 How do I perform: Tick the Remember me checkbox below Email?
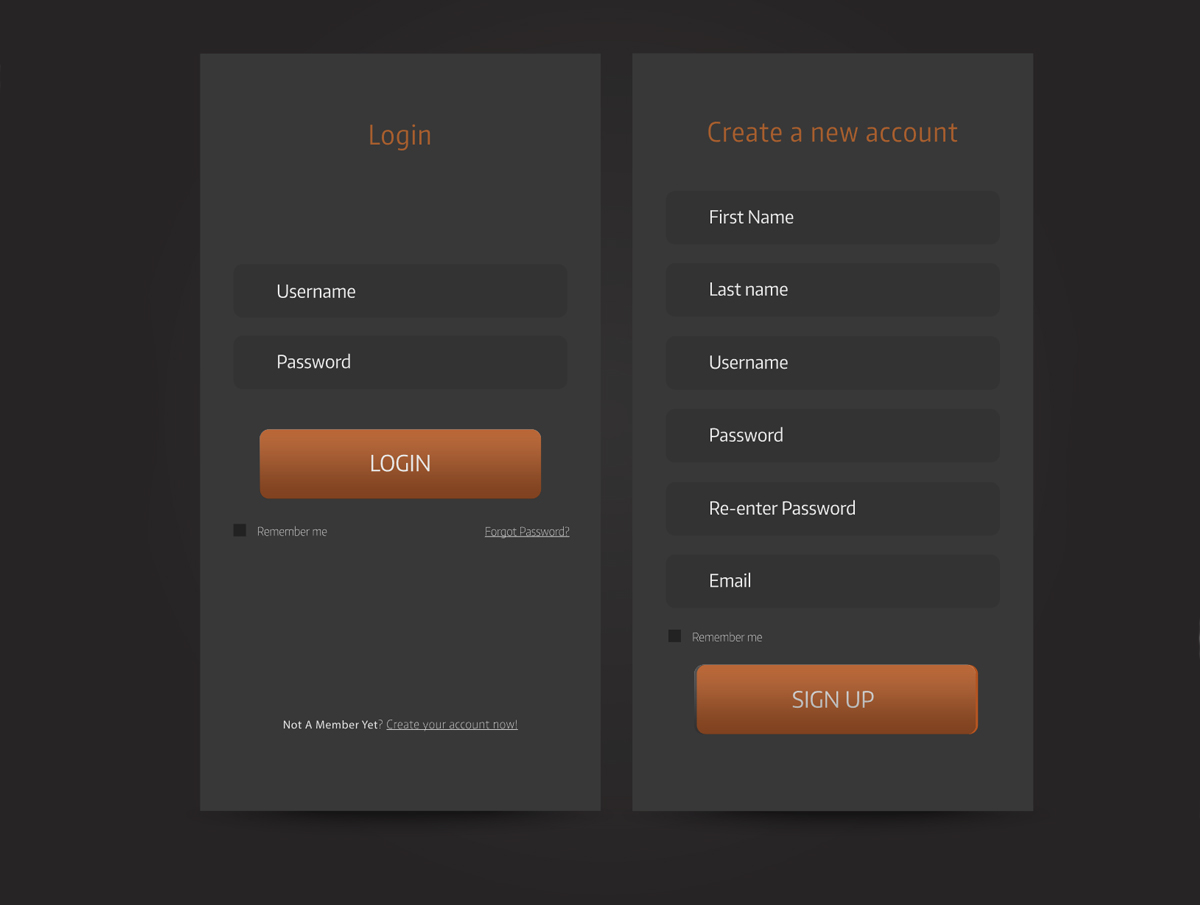[x=675, y=636]
